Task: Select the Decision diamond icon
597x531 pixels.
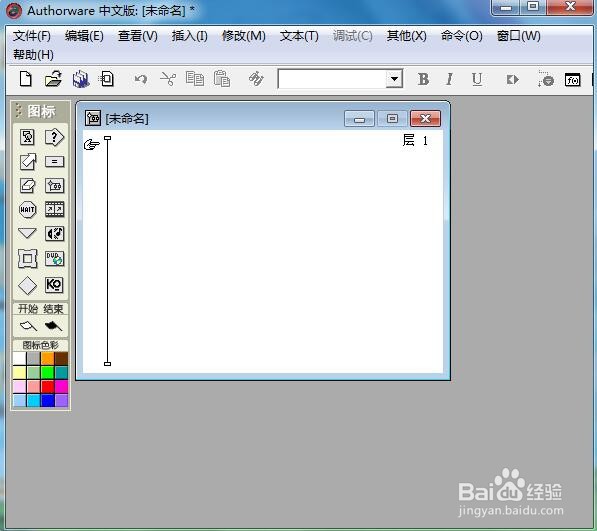Action: point(27,285)
